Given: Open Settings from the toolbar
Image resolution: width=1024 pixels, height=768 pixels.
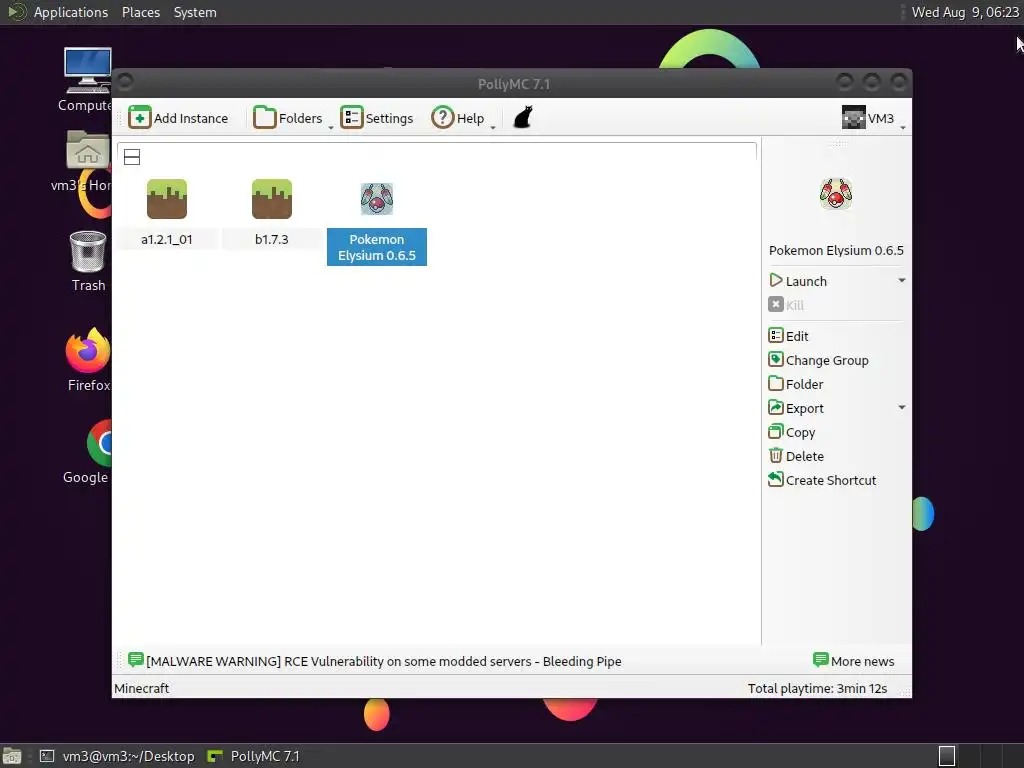Looking at the screenshot, I should (x=377, y=118).
